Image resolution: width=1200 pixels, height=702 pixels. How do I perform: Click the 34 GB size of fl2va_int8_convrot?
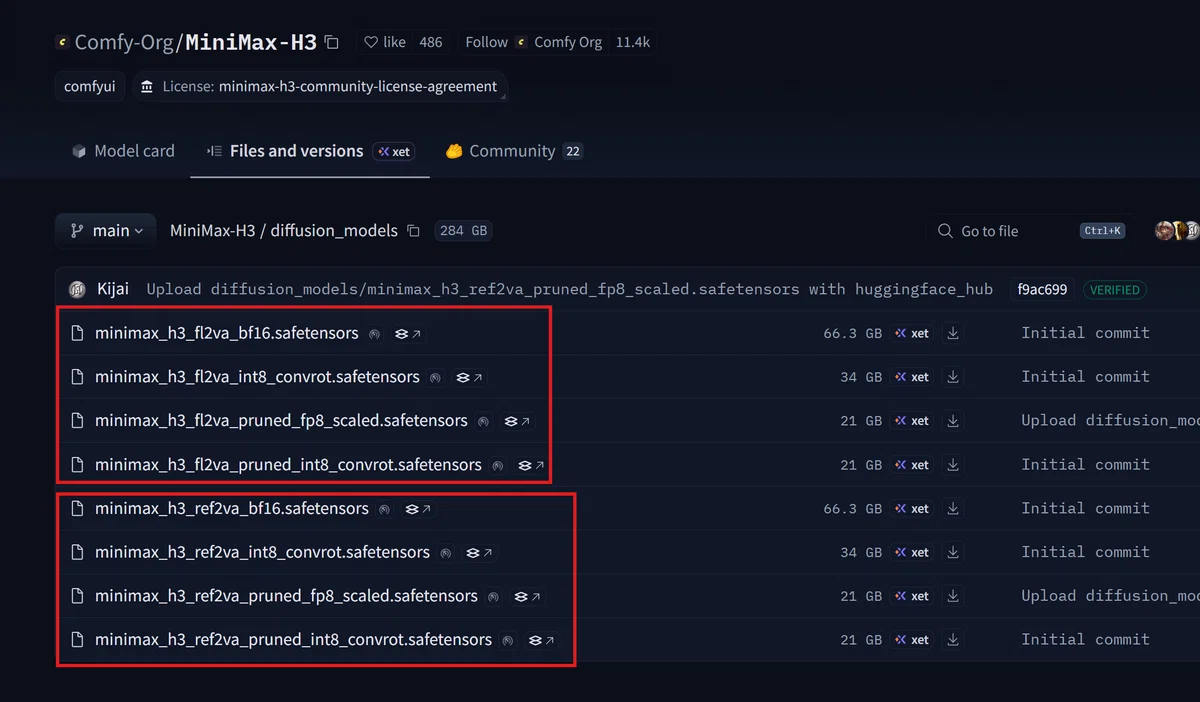point(861,377)
